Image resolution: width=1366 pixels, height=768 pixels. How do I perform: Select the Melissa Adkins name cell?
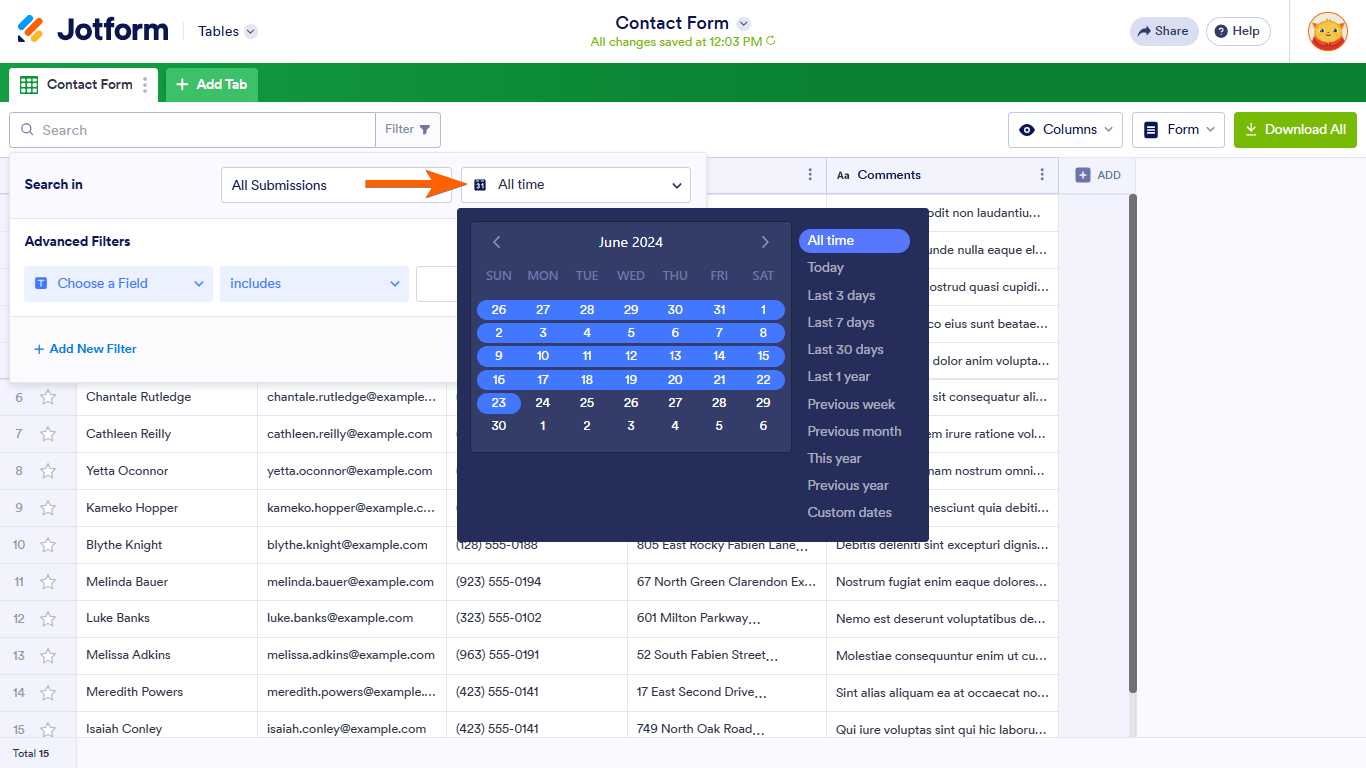167,655
